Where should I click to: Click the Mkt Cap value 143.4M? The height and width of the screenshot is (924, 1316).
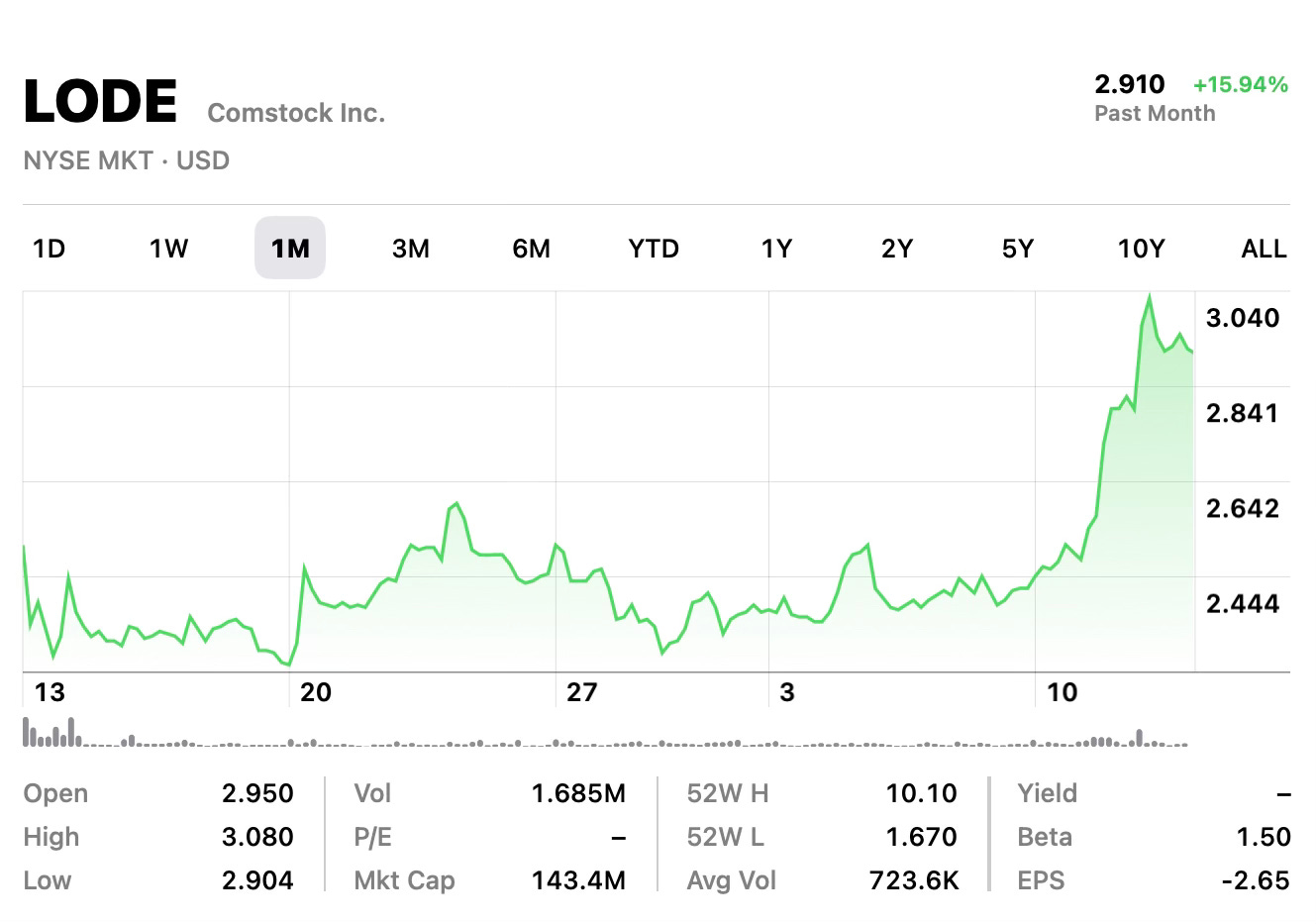(579, 880)
